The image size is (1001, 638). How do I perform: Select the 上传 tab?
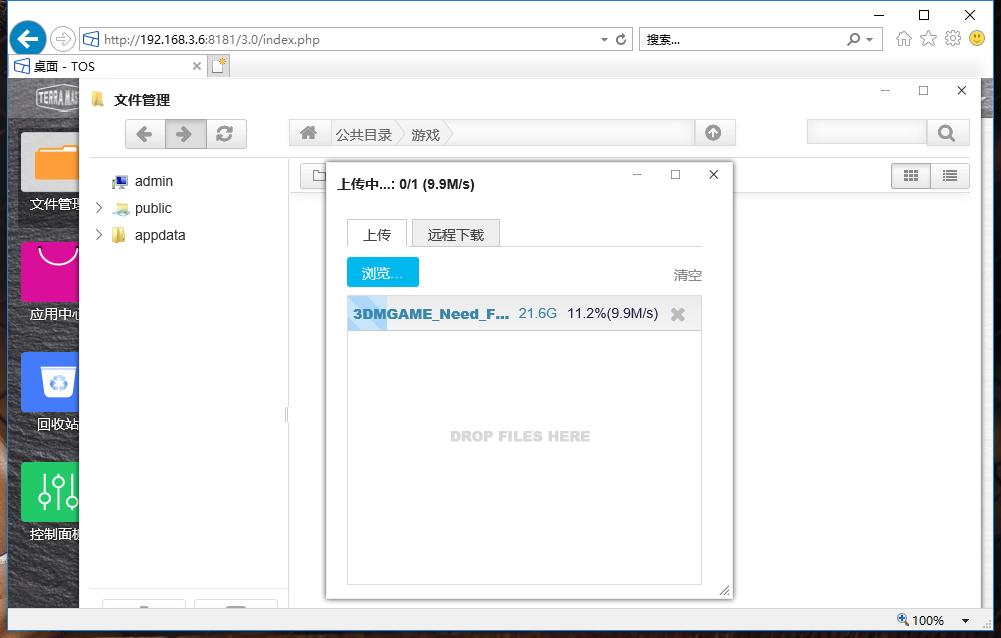[377, 234]
